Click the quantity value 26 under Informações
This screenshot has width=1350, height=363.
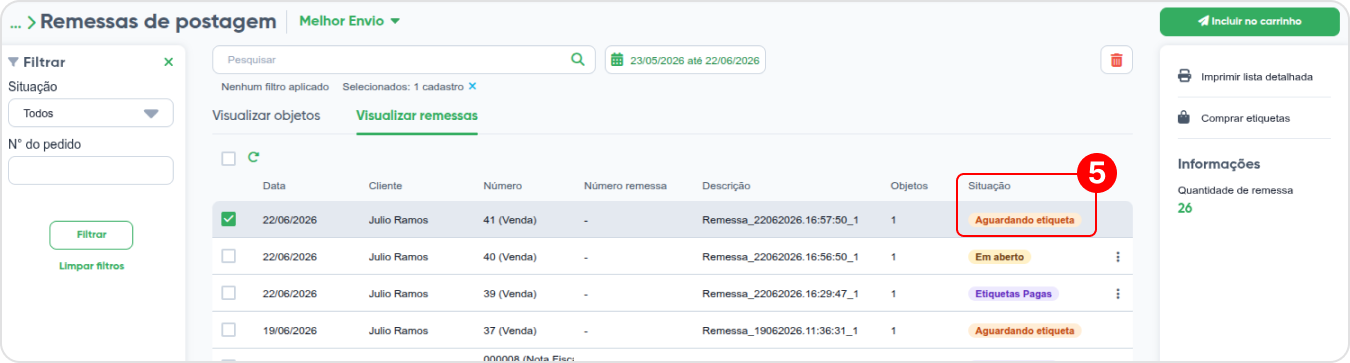point(1185,208)
